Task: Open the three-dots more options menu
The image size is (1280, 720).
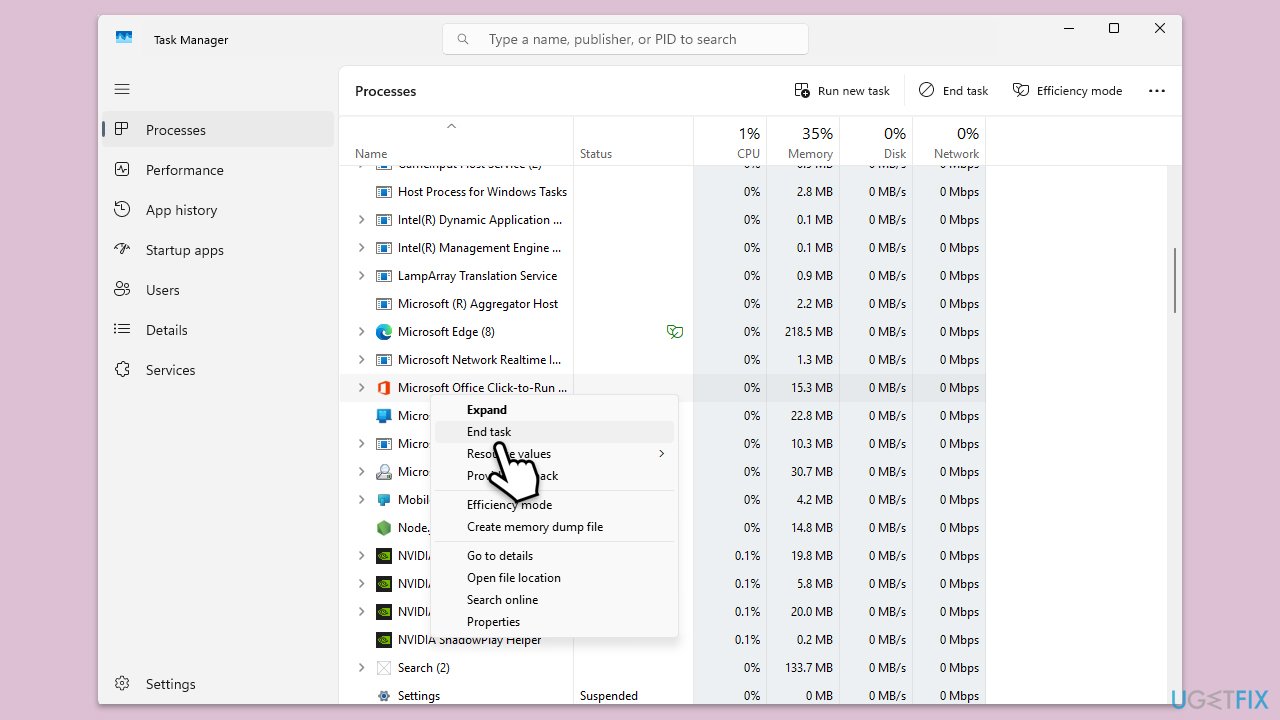Action: tap(1157, 91)
